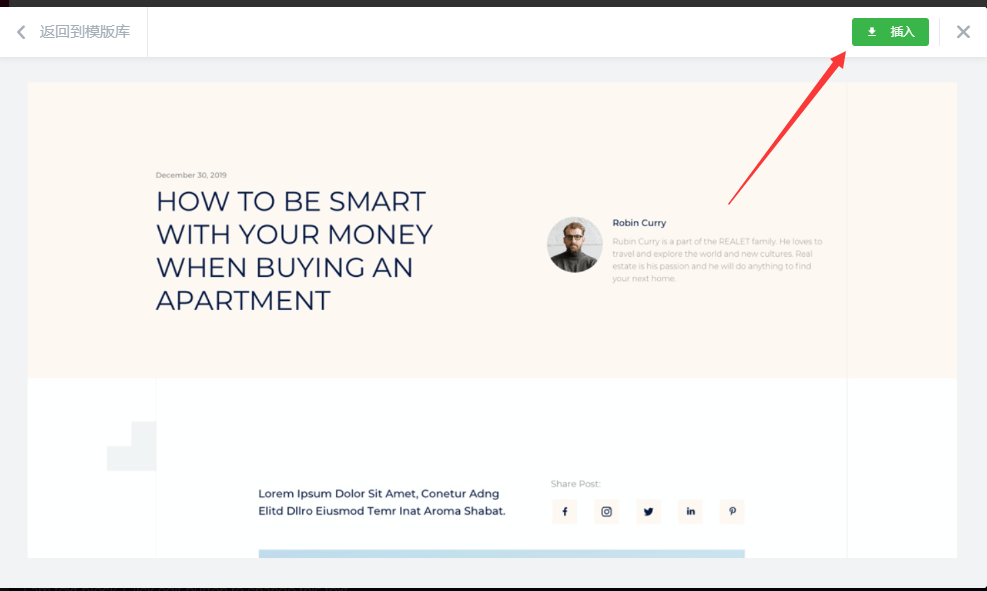Viewport: 987px width, 591px height.
Task: Return to template library via 返回到模版库
Action: [x=84, y=32]
